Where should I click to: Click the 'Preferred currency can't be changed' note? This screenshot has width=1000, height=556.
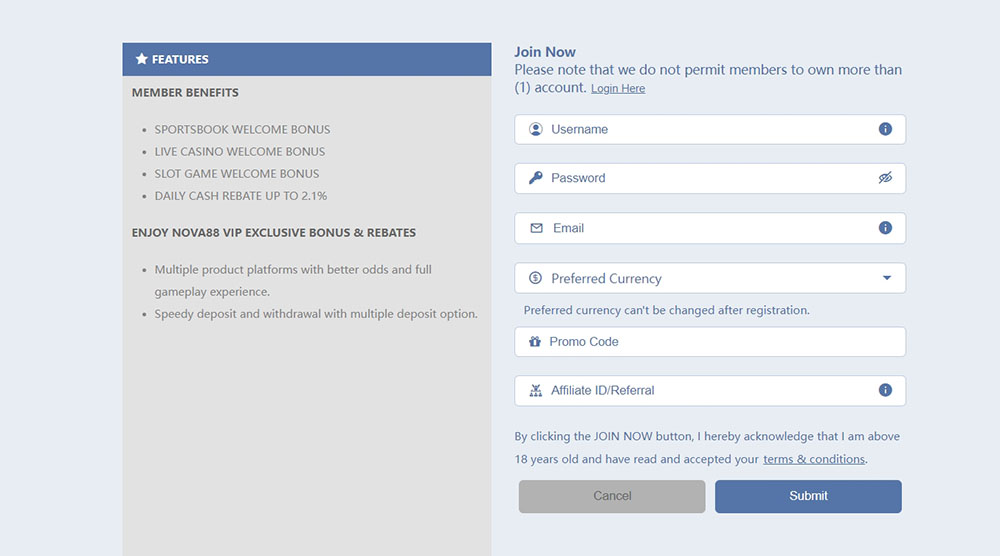666,311
